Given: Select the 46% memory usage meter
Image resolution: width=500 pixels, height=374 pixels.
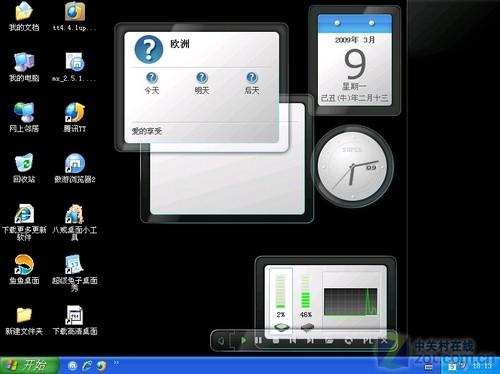Looking at the screenshot, I should (306, 295).
